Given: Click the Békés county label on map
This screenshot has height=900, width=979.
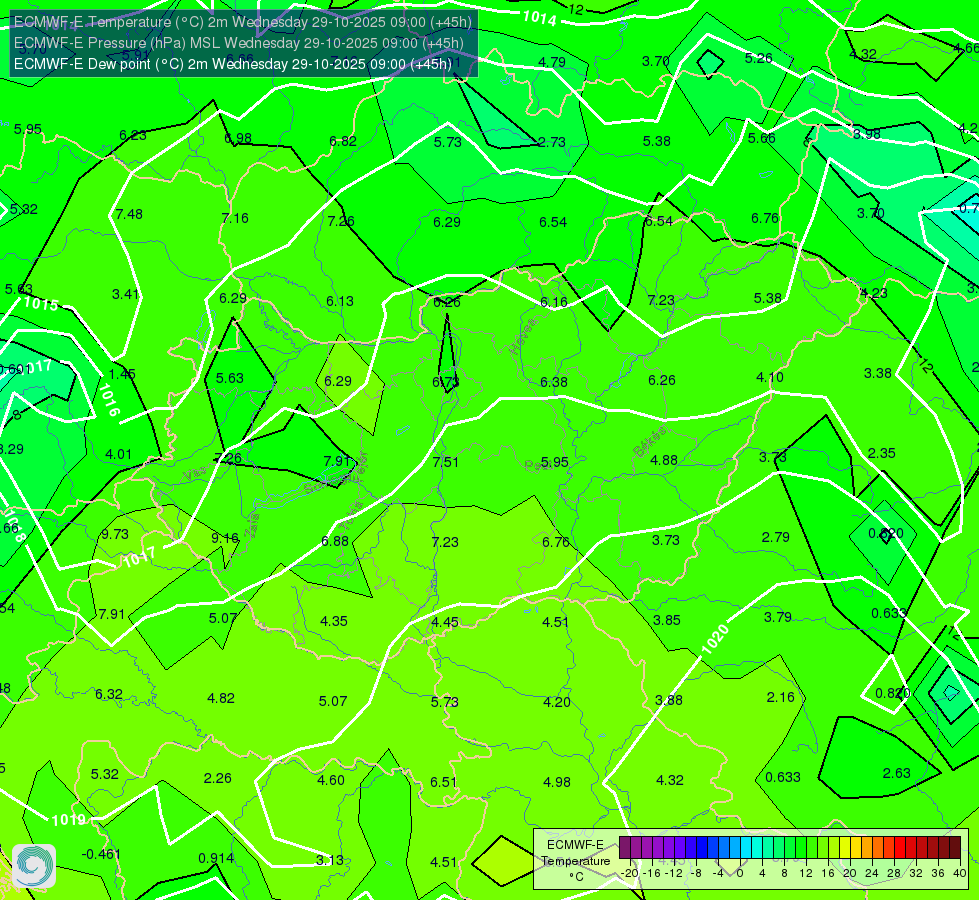Looking at the screenshot, I should [649, 442].
